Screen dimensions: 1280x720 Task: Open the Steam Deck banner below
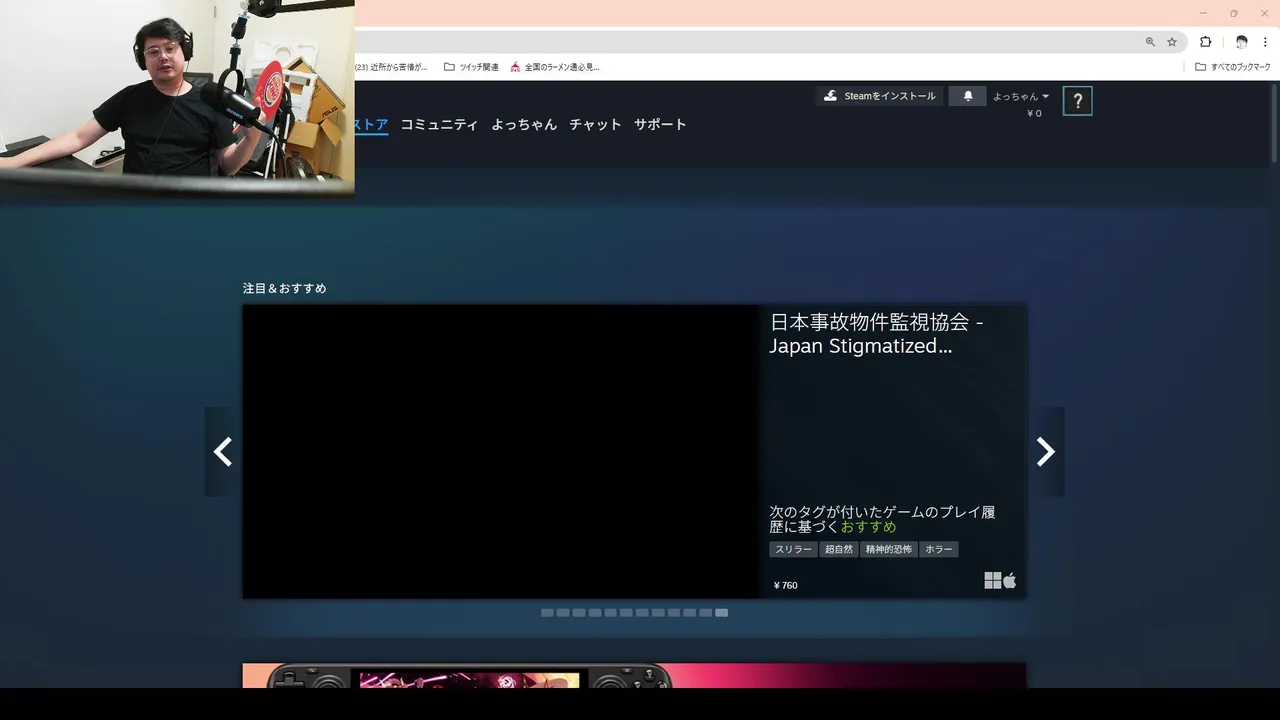634,675
